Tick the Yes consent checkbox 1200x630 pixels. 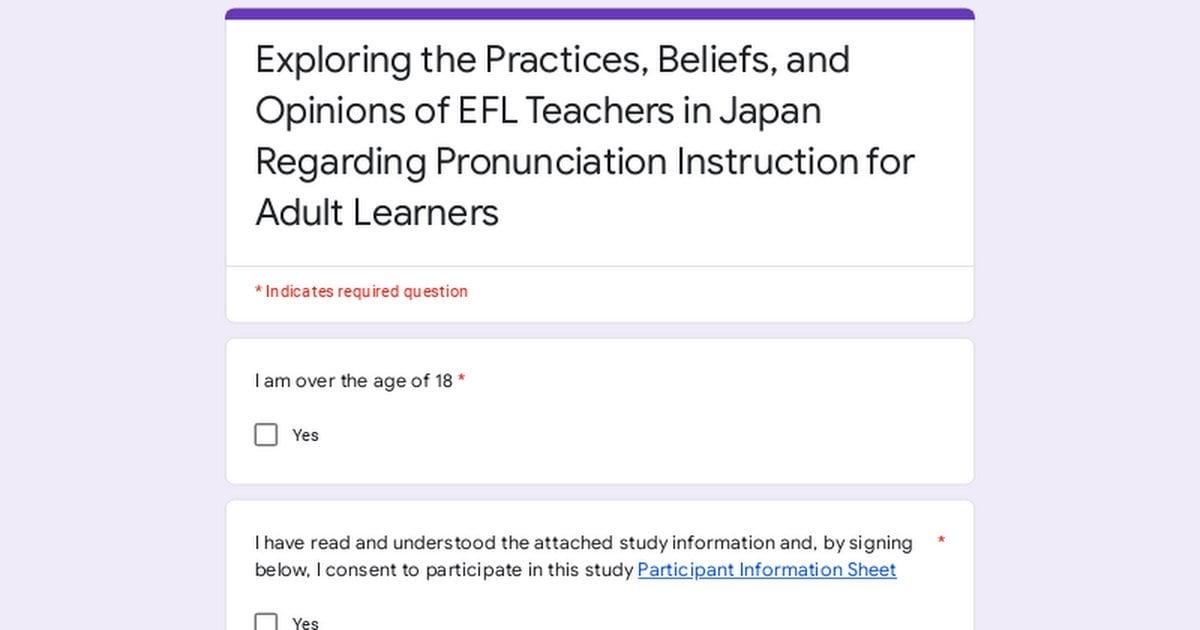click(266, 622)
